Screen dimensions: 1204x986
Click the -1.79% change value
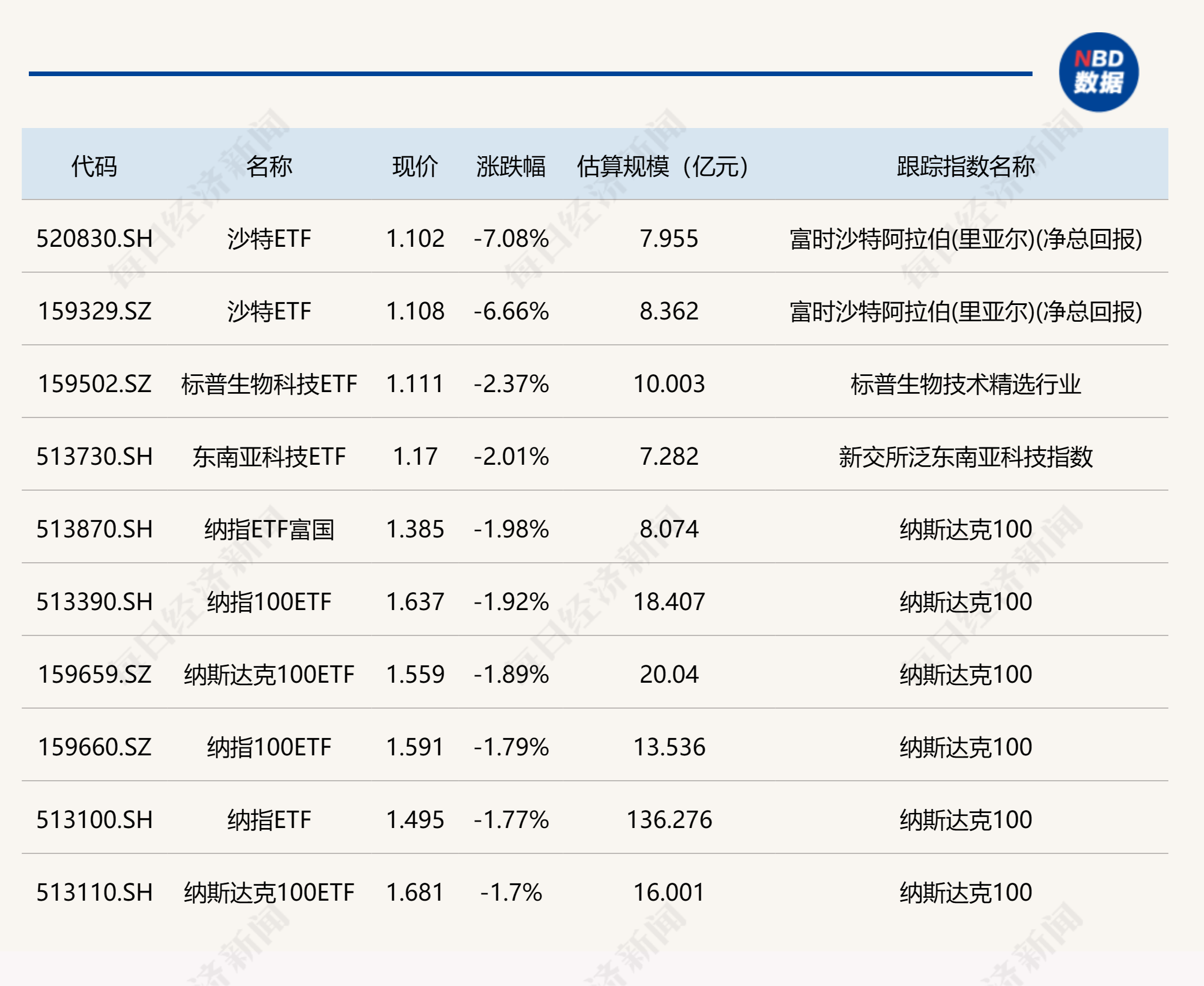511,747
